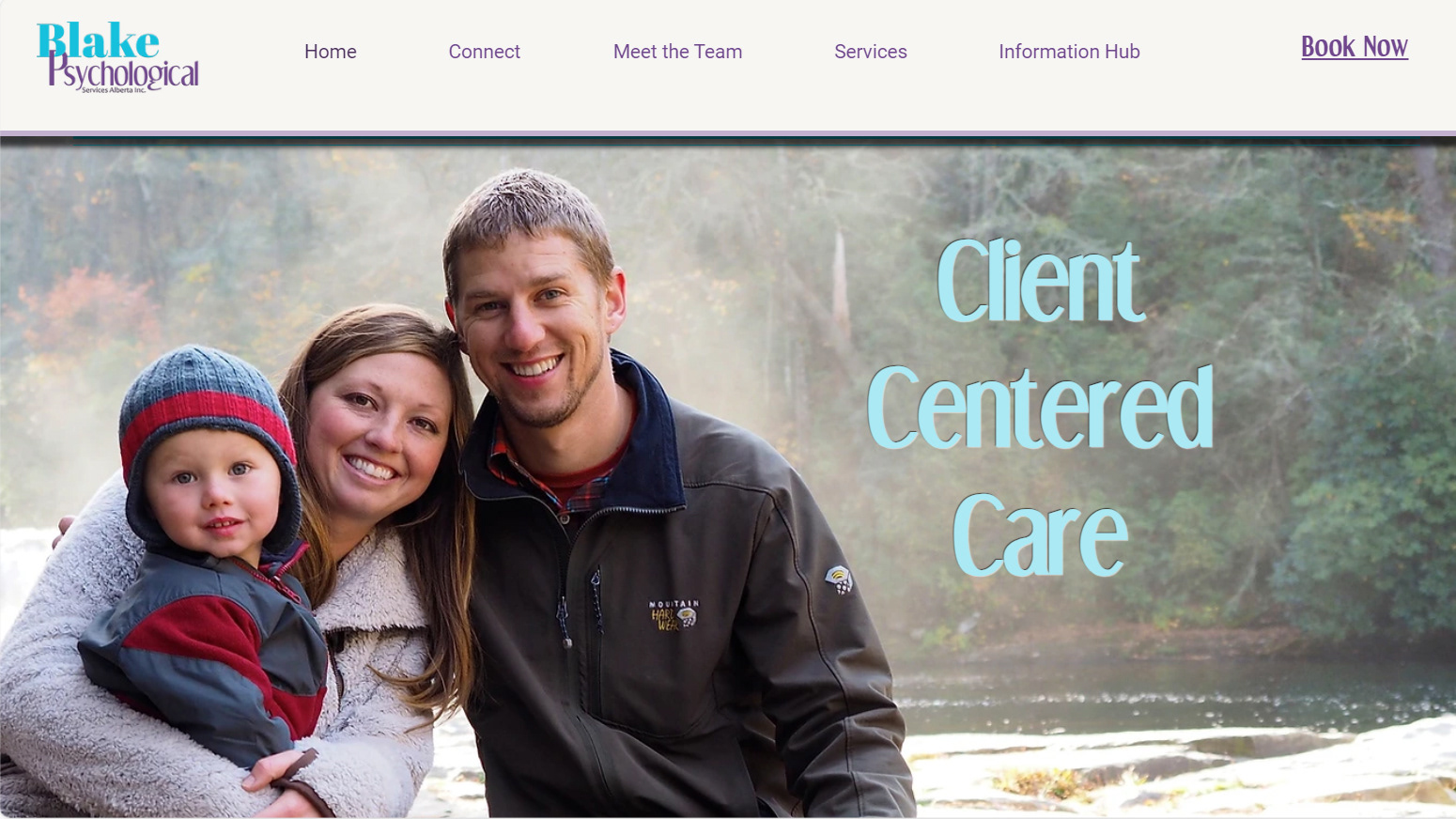Click the word "Centered" in the hero heading
This screenshot has width=1456, height=819.
click(1040, 408)
